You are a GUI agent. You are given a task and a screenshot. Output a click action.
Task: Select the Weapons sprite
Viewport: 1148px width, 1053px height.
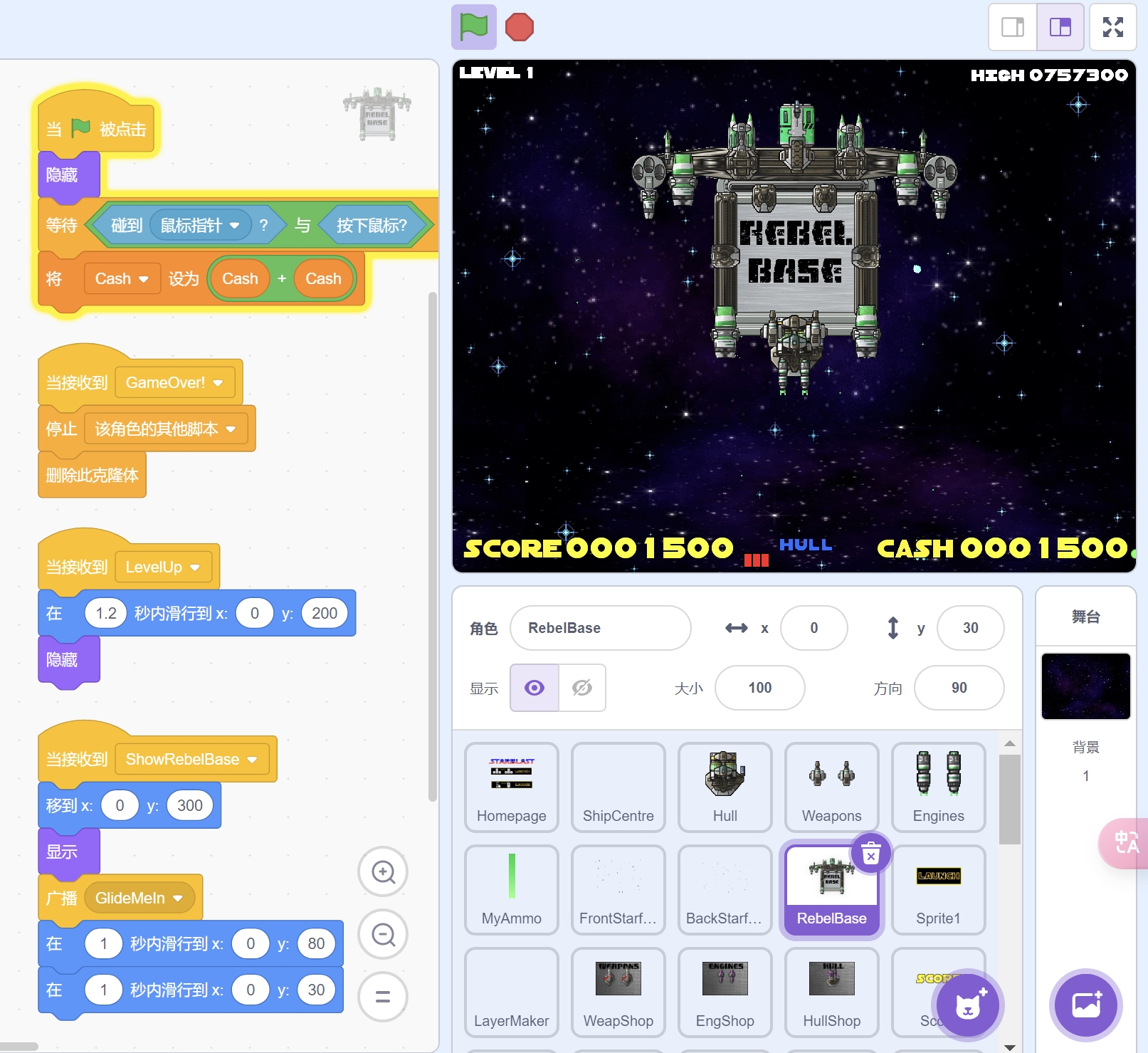[x=831, y=787]
